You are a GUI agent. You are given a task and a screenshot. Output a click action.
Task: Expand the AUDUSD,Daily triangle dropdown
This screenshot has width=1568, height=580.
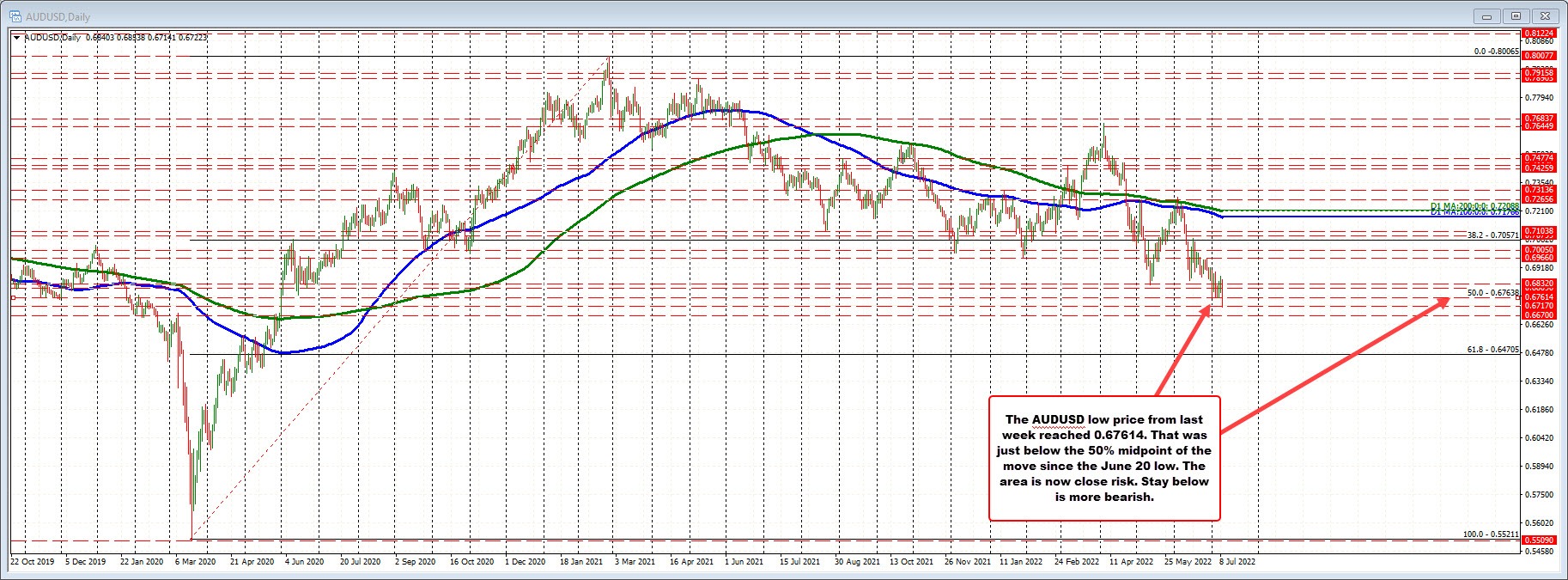click(x=17, y=38)
